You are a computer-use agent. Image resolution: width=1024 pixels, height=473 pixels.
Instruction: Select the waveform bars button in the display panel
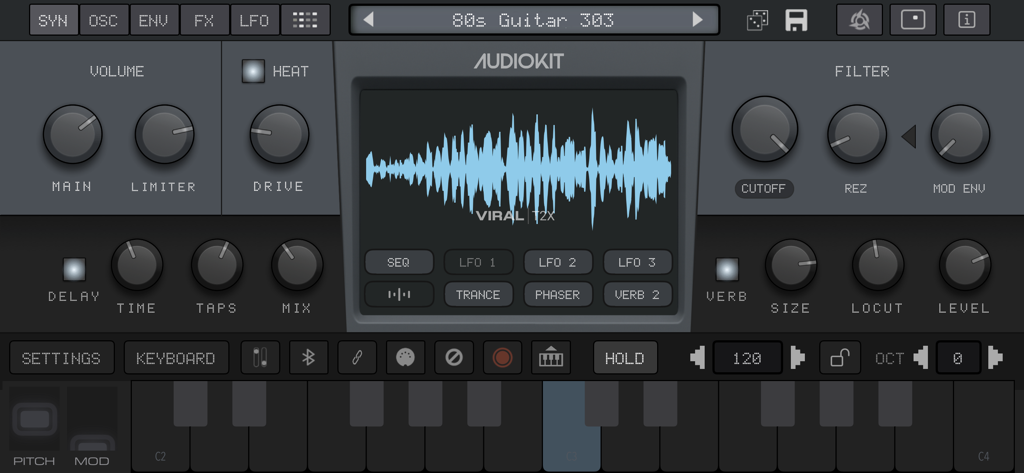coord(399,295)
